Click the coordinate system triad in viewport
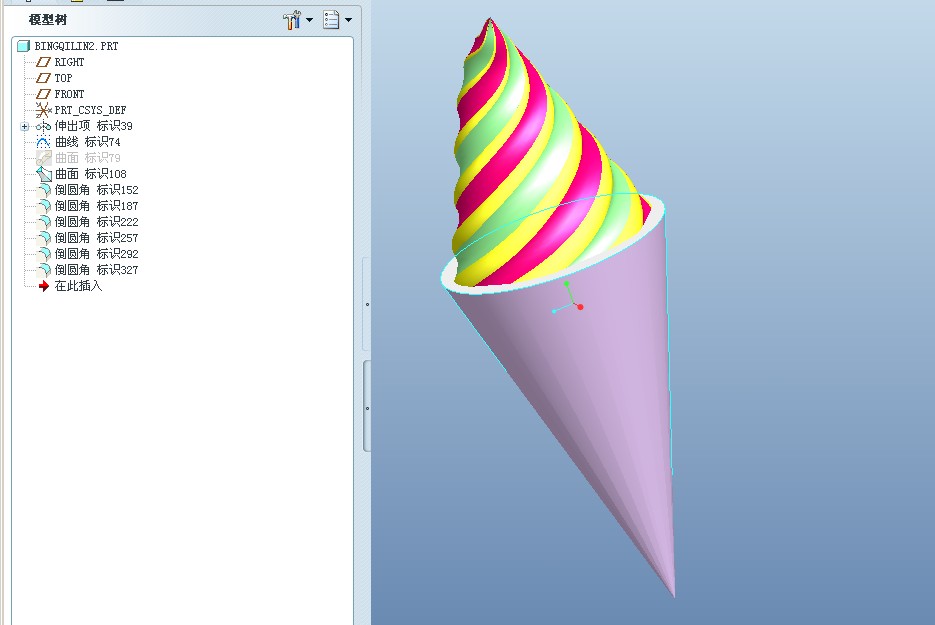Viewport: 935px width, 625px height. (567, 298)
